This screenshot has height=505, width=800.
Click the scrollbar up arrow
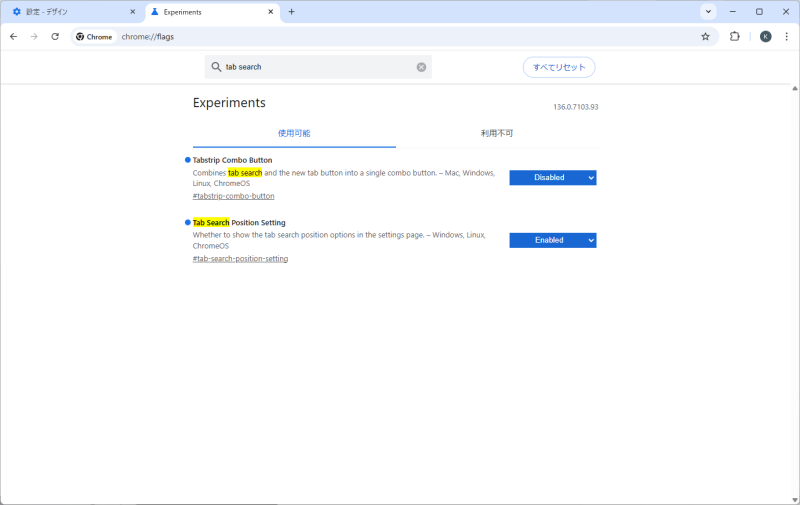point(795,88)
